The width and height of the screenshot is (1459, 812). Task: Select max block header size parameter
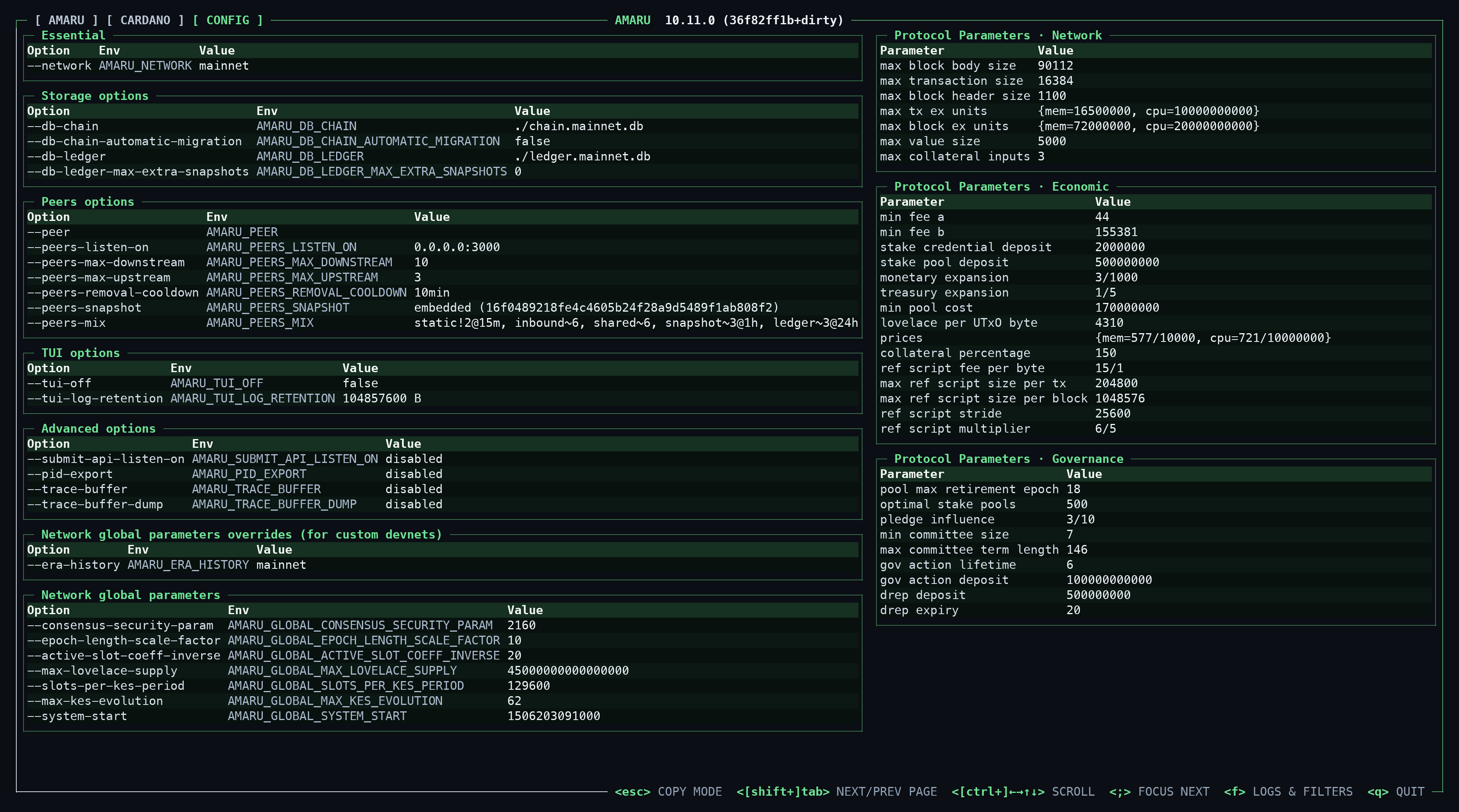(x=955, y=96)
